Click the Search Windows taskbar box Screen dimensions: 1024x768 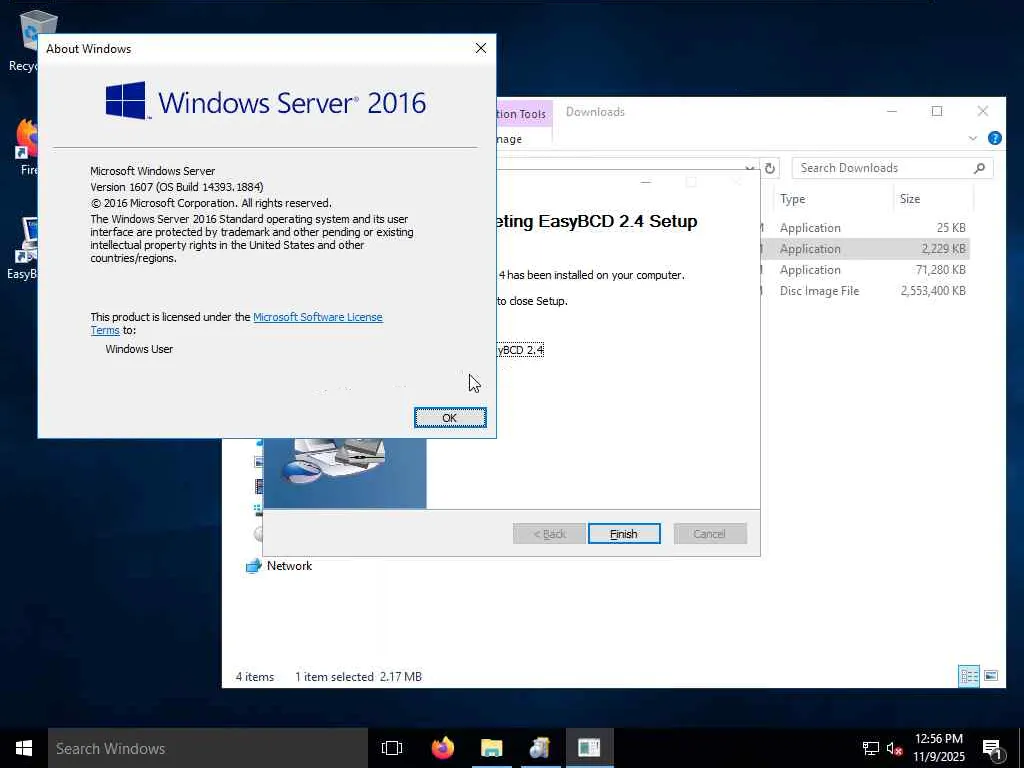[x=208, y=748]
